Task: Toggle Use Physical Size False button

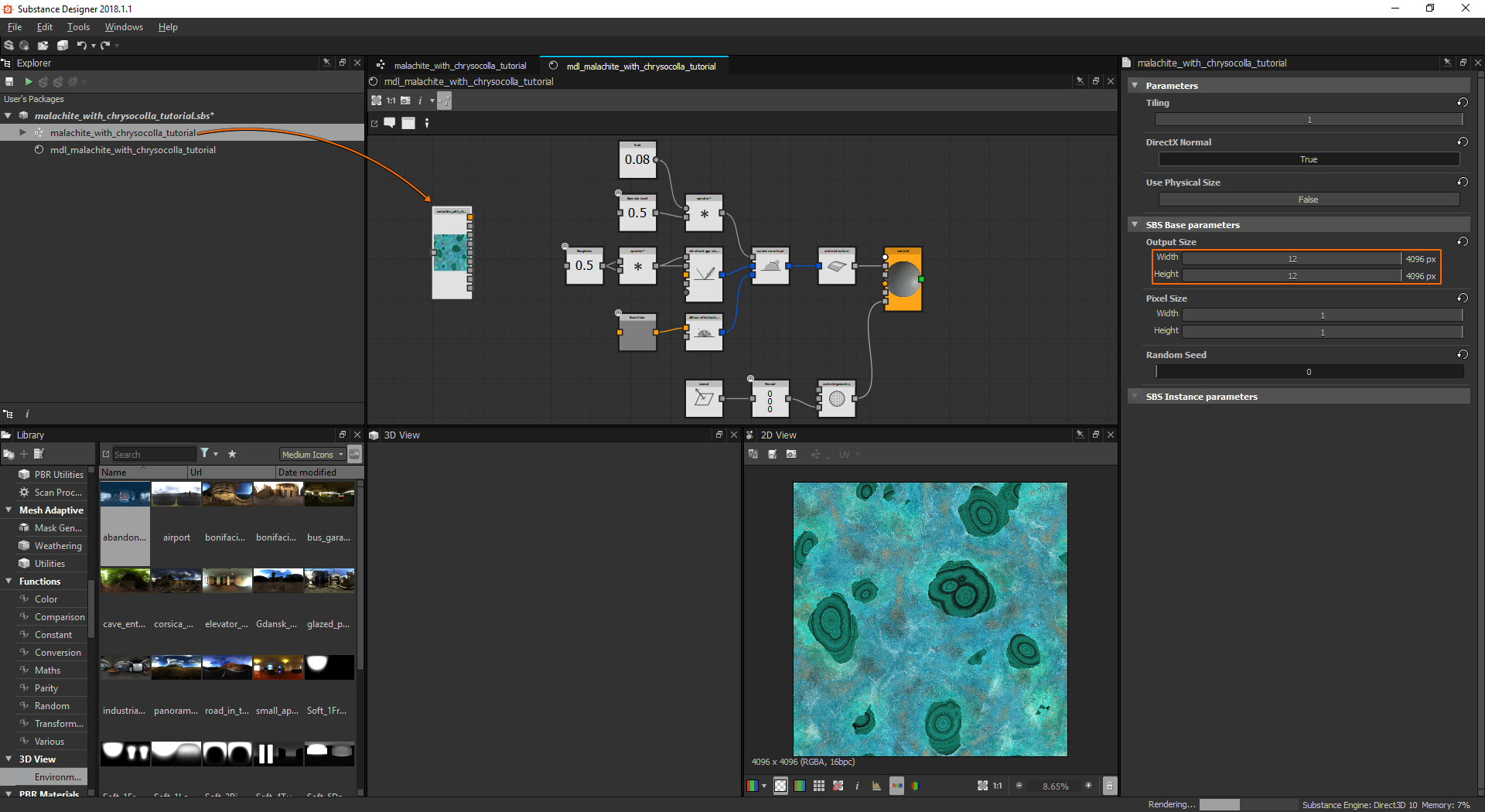Action: (1309, 200)
